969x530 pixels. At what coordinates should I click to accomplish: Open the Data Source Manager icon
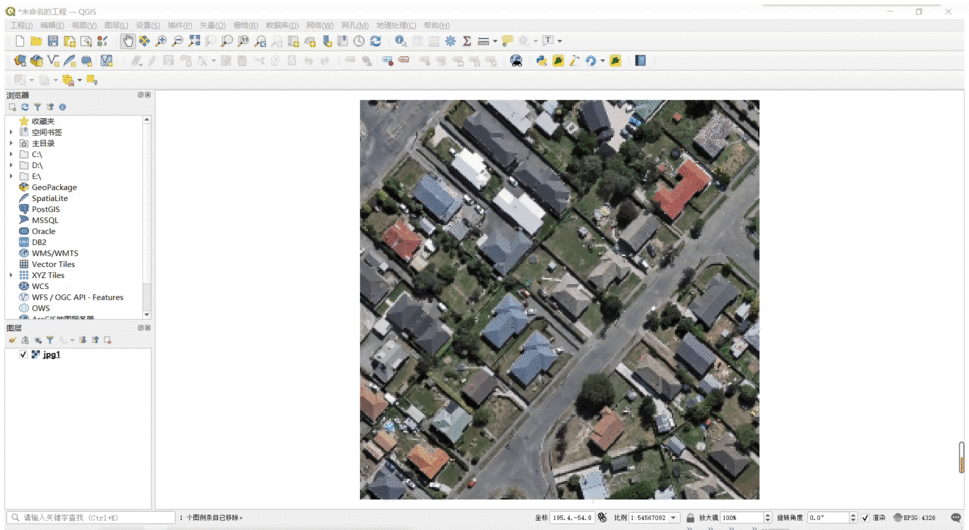20,61
